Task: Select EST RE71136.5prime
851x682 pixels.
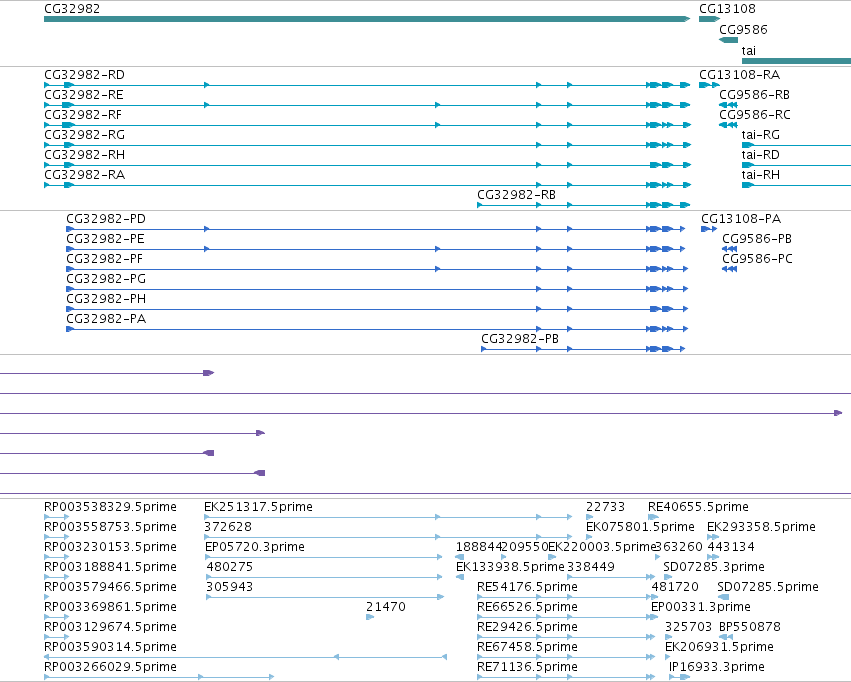Action: click(527, 668)
